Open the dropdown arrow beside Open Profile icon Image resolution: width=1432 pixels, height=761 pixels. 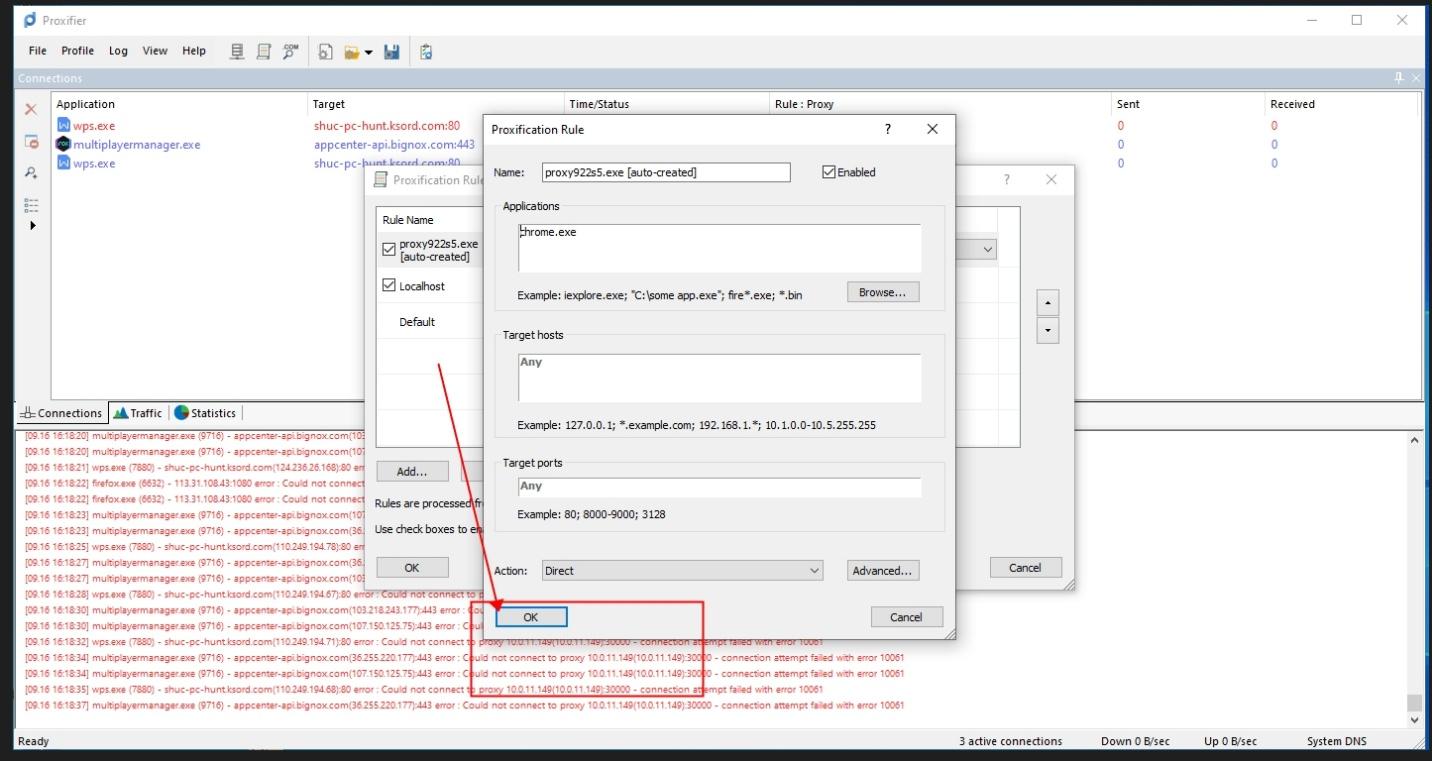coord(369,52)
